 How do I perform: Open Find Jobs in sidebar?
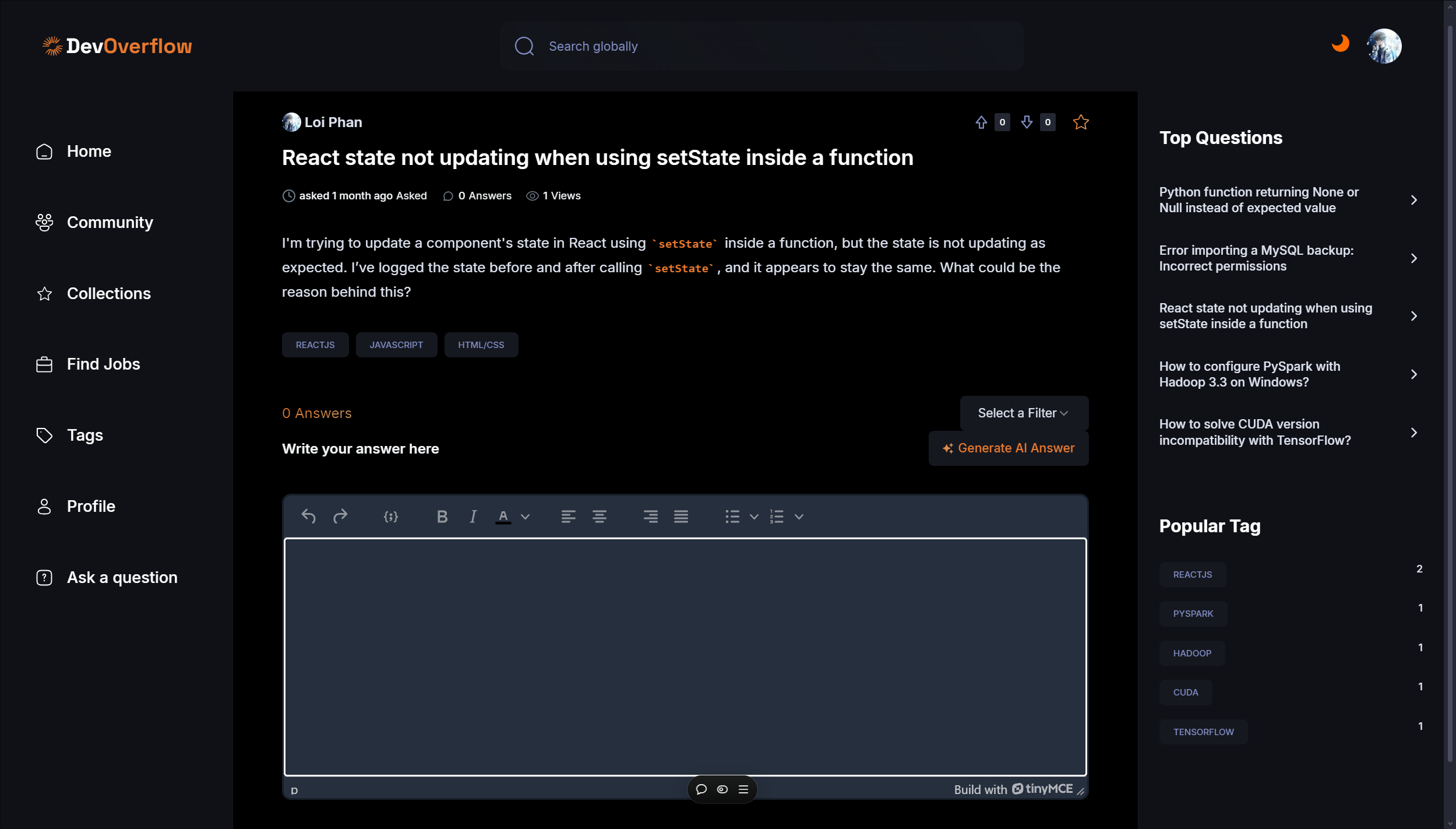tap(103, 364)
